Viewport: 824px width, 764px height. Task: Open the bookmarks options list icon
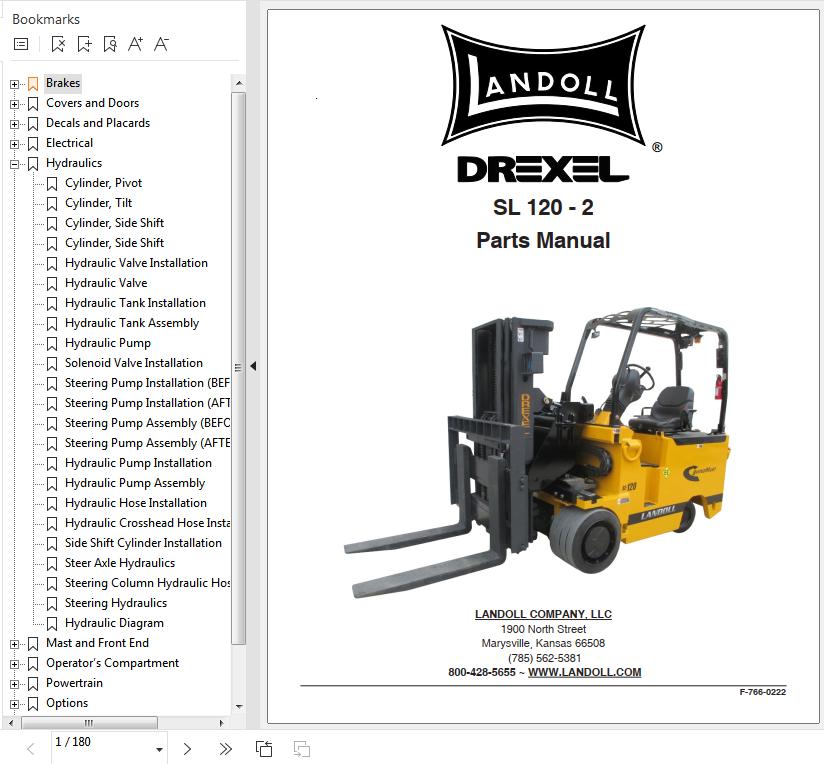point(21,44)
